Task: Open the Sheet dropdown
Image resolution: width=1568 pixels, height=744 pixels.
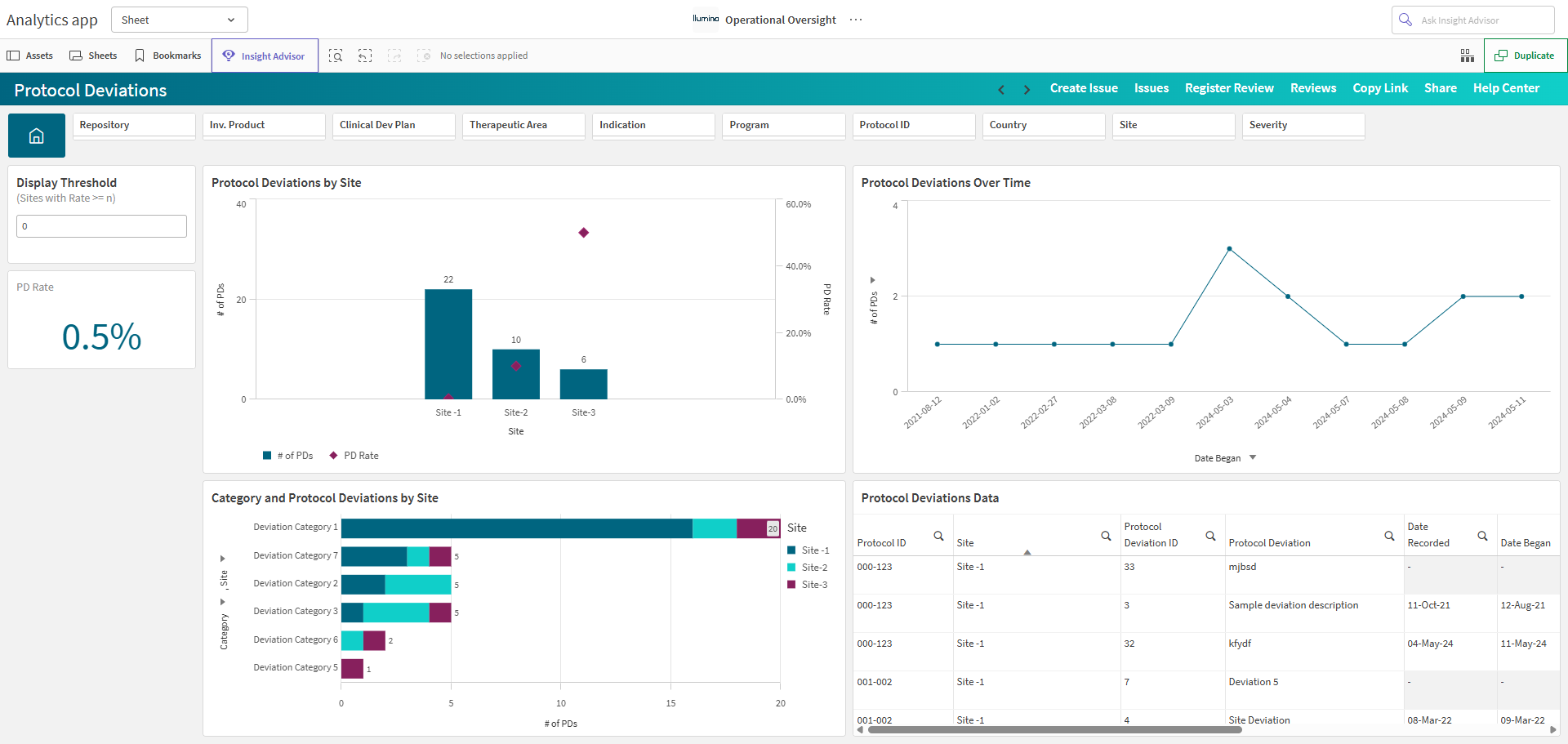Action: tap(179, 20)
